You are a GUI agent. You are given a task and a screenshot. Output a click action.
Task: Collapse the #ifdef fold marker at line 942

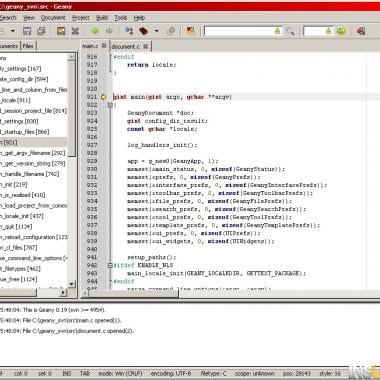110,265
